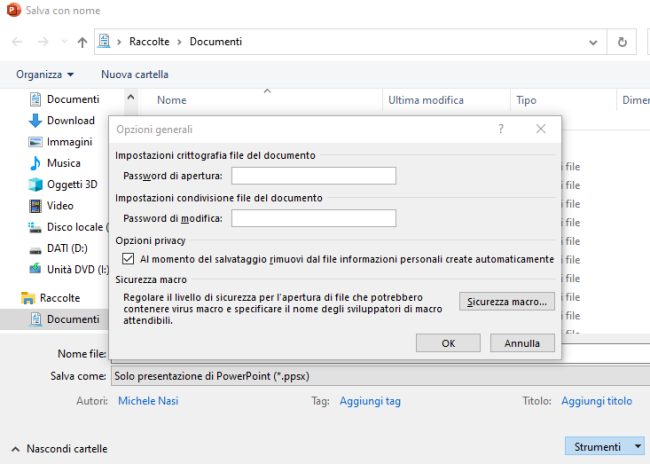
Task: Click Documenti in the breadcrumb path
Action: (x=216, y=42)
